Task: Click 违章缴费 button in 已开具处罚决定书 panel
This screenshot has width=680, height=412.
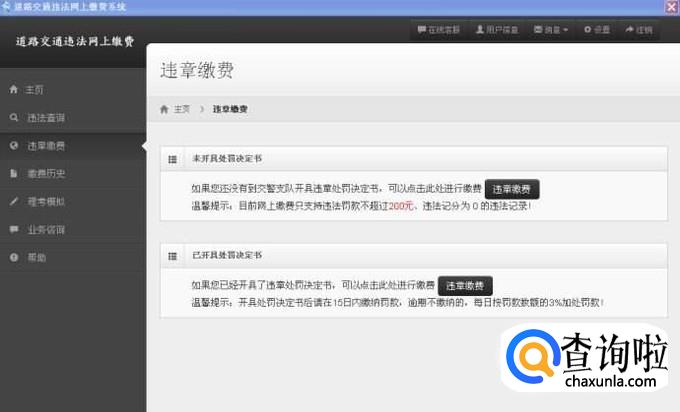Action: [465, 286]
